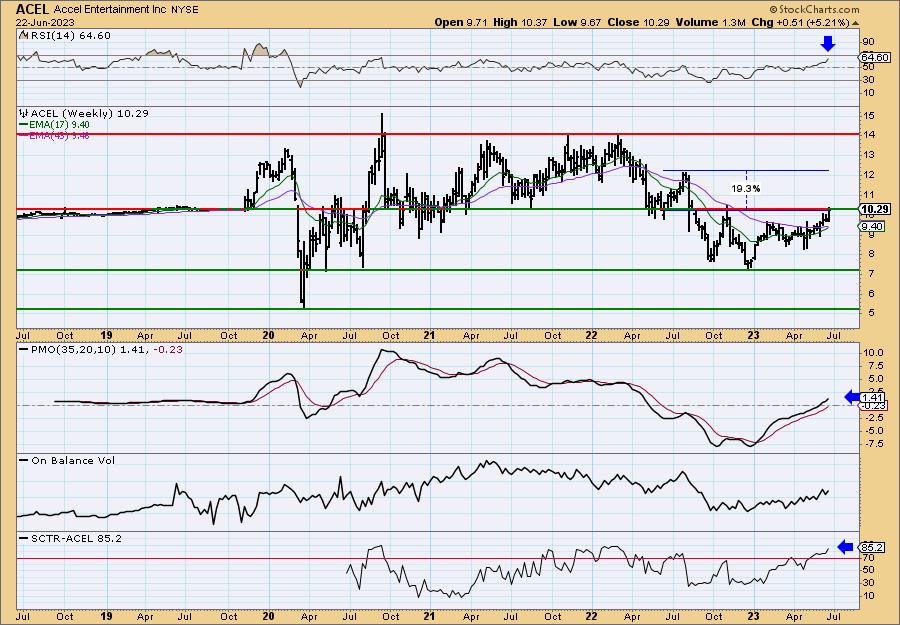Click the boxed 85.2 SCTR value flag
Screen dimensions: 900x625
pyautogui.click(x=872, y=548)
